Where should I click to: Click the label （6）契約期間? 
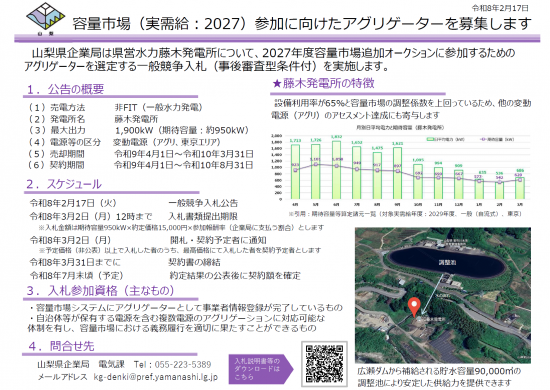pos(56,165)
